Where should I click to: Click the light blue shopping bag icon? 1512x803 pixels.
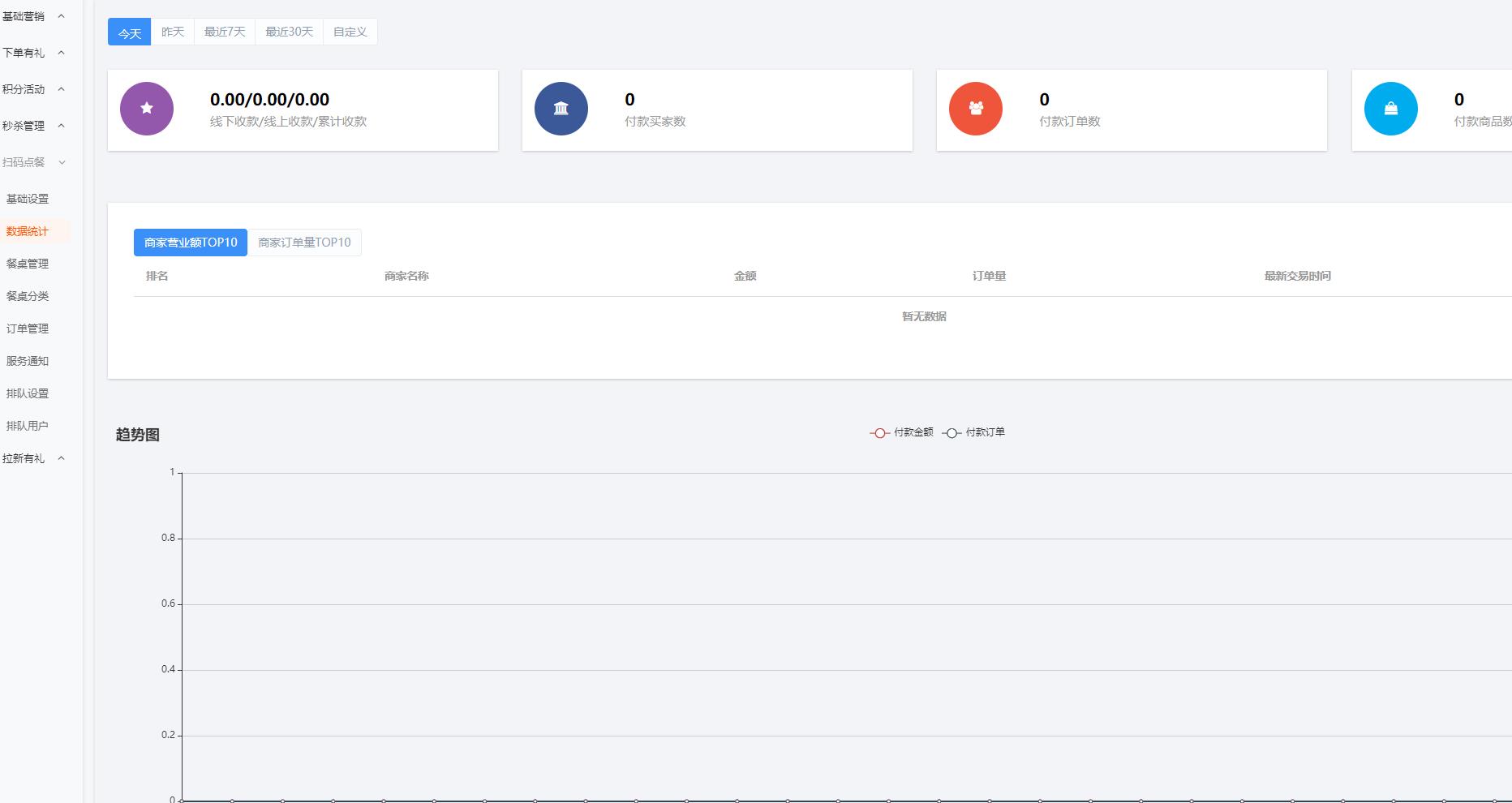[1391, 109]
